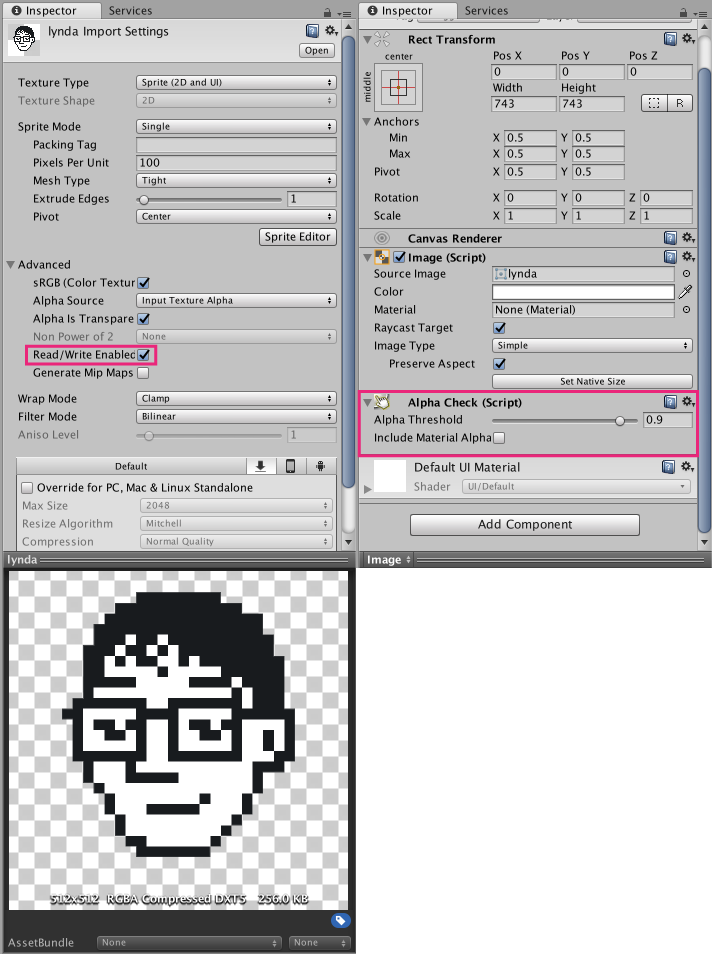
Task: Disable Read/Write Enabled checkbox
Action: pos(144,355)
